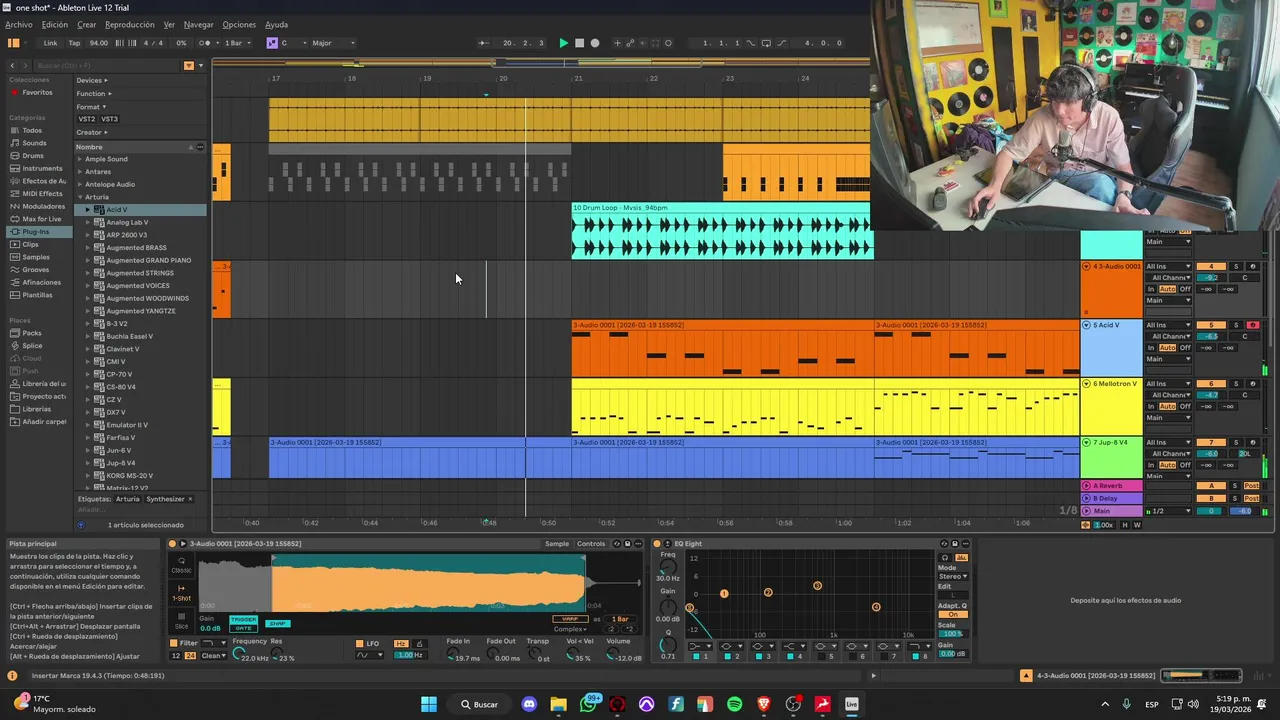The height and width of the screenshot is (720, 1280).
Task: Click the browser filter toggle icon
Action: pyautogui.click(x=188, y=65)
